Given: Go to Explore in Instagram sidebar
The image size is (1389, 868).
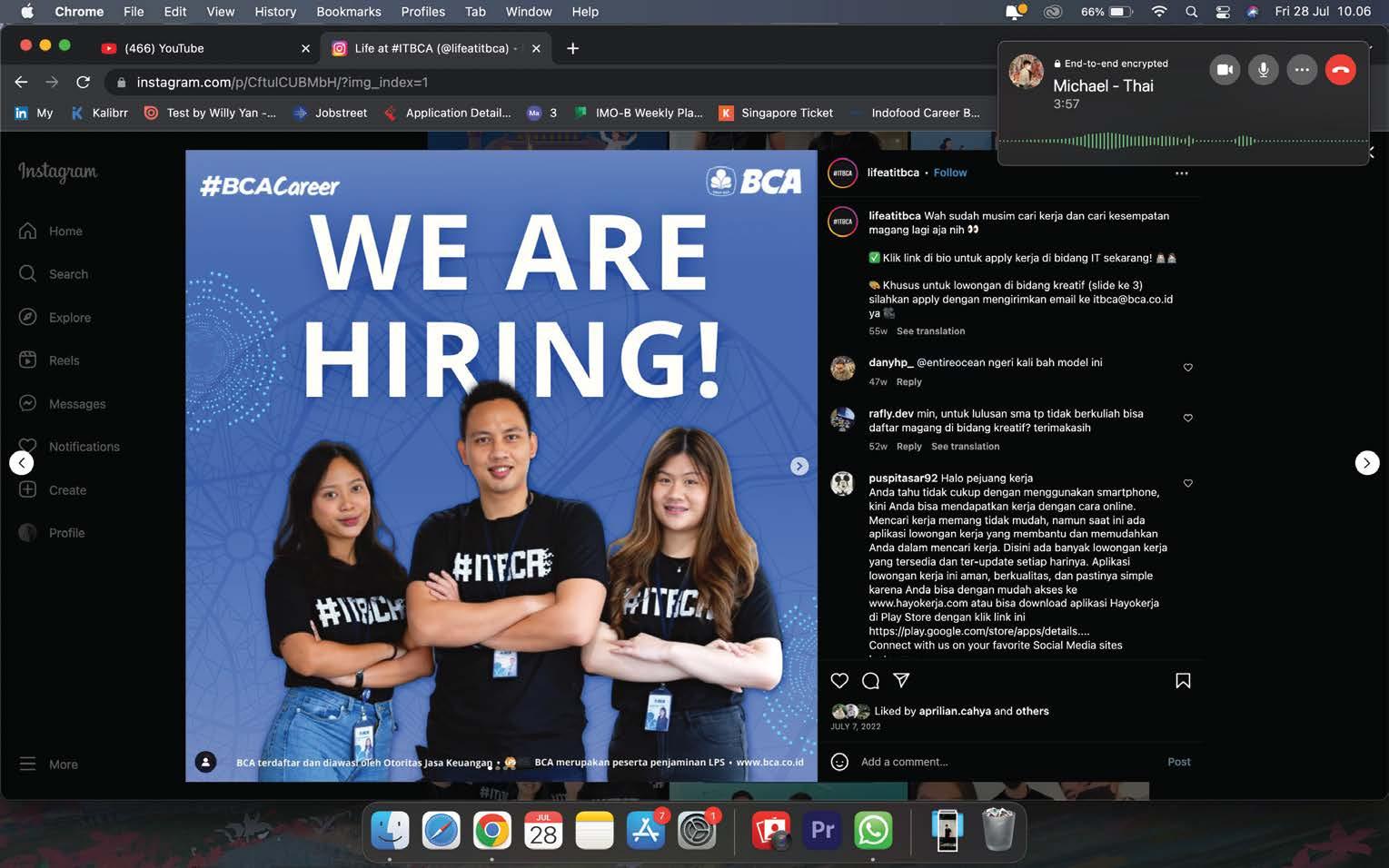Looking at the screenshot, I should pyautogui.click(x=55, y=318).
